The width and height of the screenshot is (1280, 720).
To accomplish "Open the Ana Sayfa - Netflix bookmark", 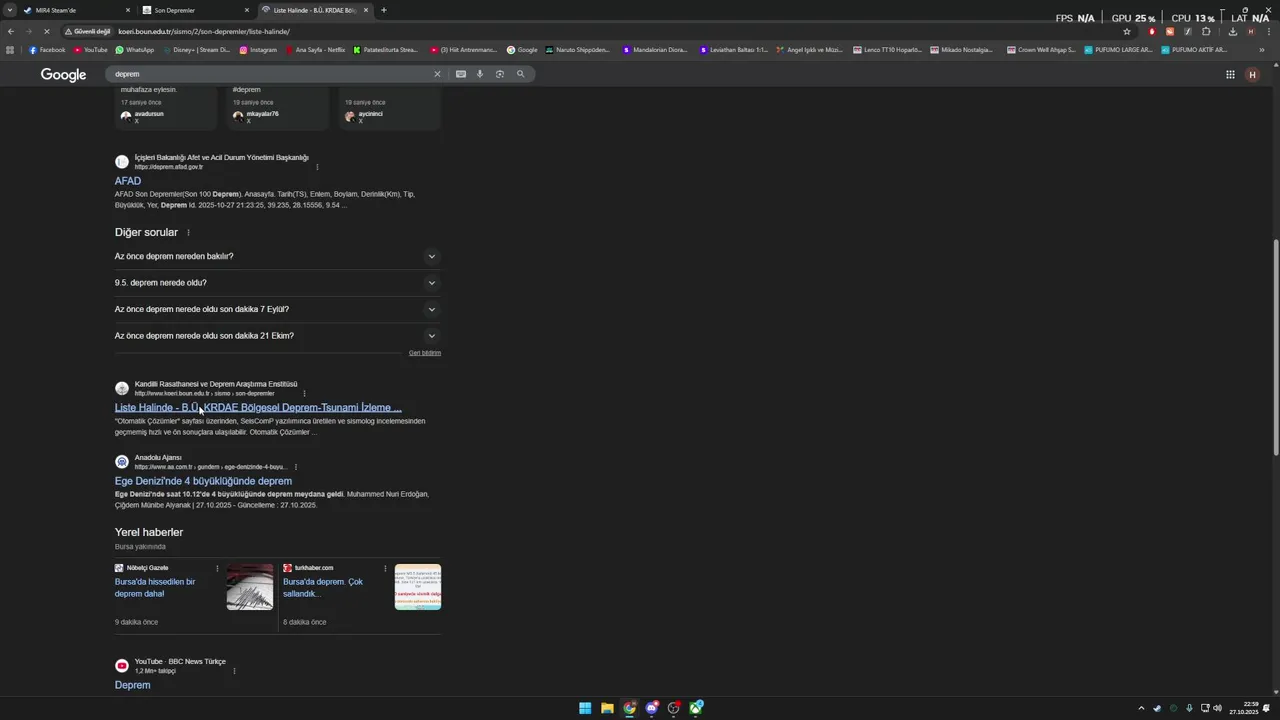I will 315,49.
